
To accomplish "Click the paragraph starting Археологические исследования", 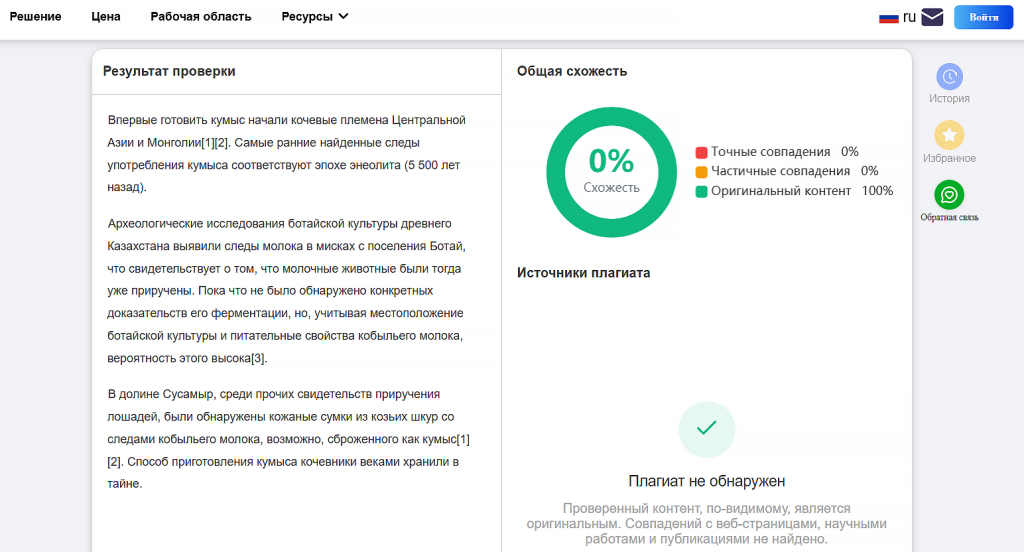I will pyautogui.click(x=287, y=291).
